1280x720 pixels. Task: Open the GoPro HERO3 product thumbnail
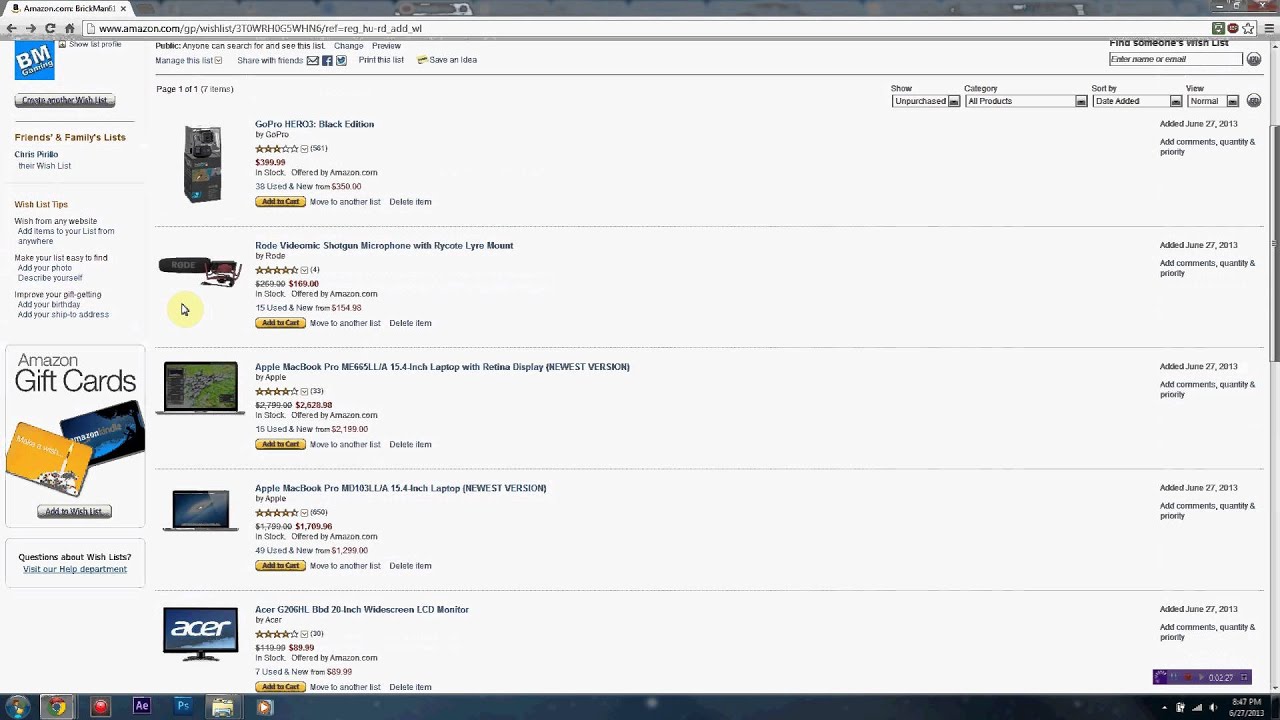pyautogui.click(x=201, y=164)
